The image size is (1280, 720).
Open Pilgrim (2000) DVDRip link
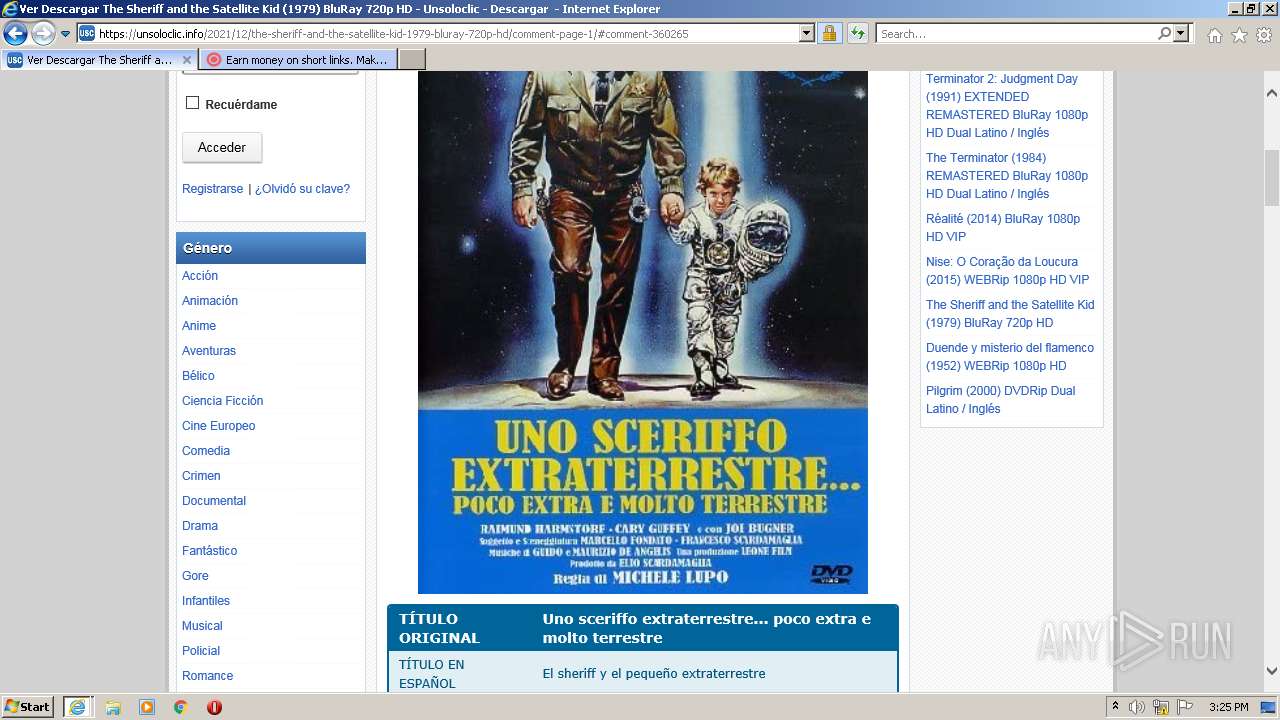click(x=1000, y=400)
